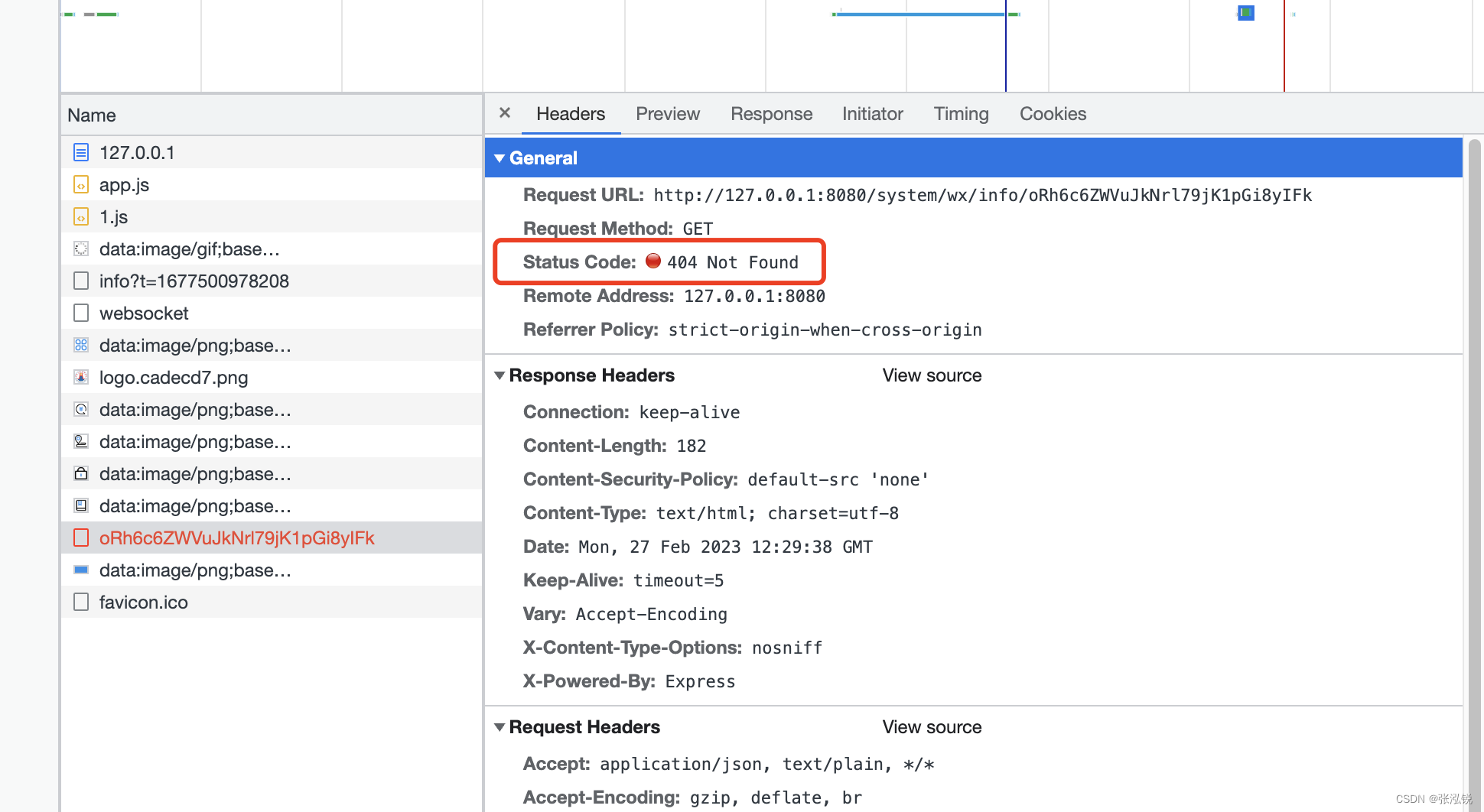The height and width of the screenshot is (812, 1484).
Task: Click View source for Response Headers
Action: click(932, 375)
